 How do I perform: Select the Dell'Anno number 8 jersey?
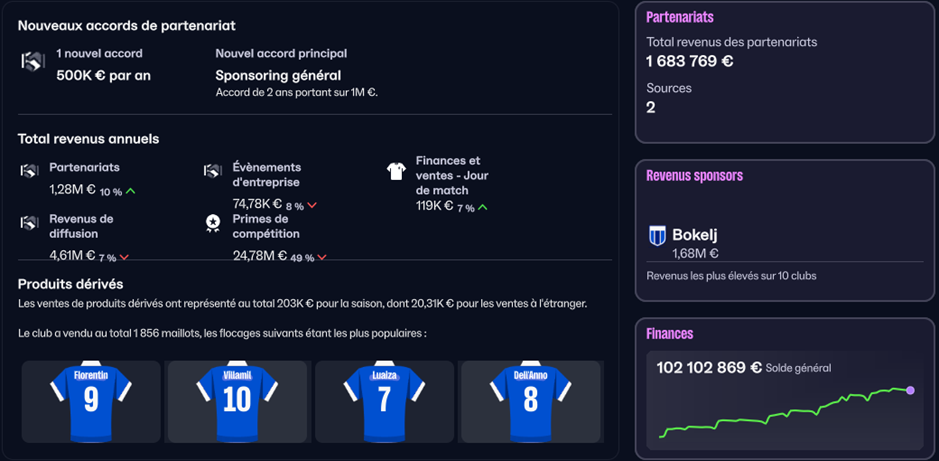pos(530,401)
